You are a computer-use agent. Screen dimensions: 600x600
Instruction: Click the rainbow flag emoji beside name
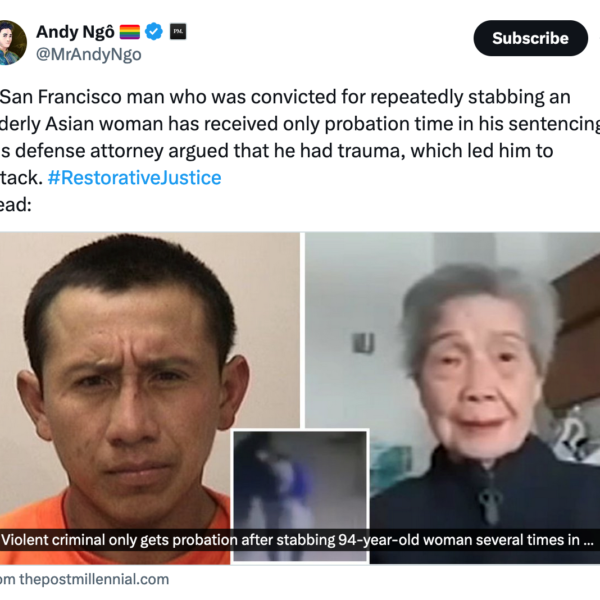[x=130, y=32]
